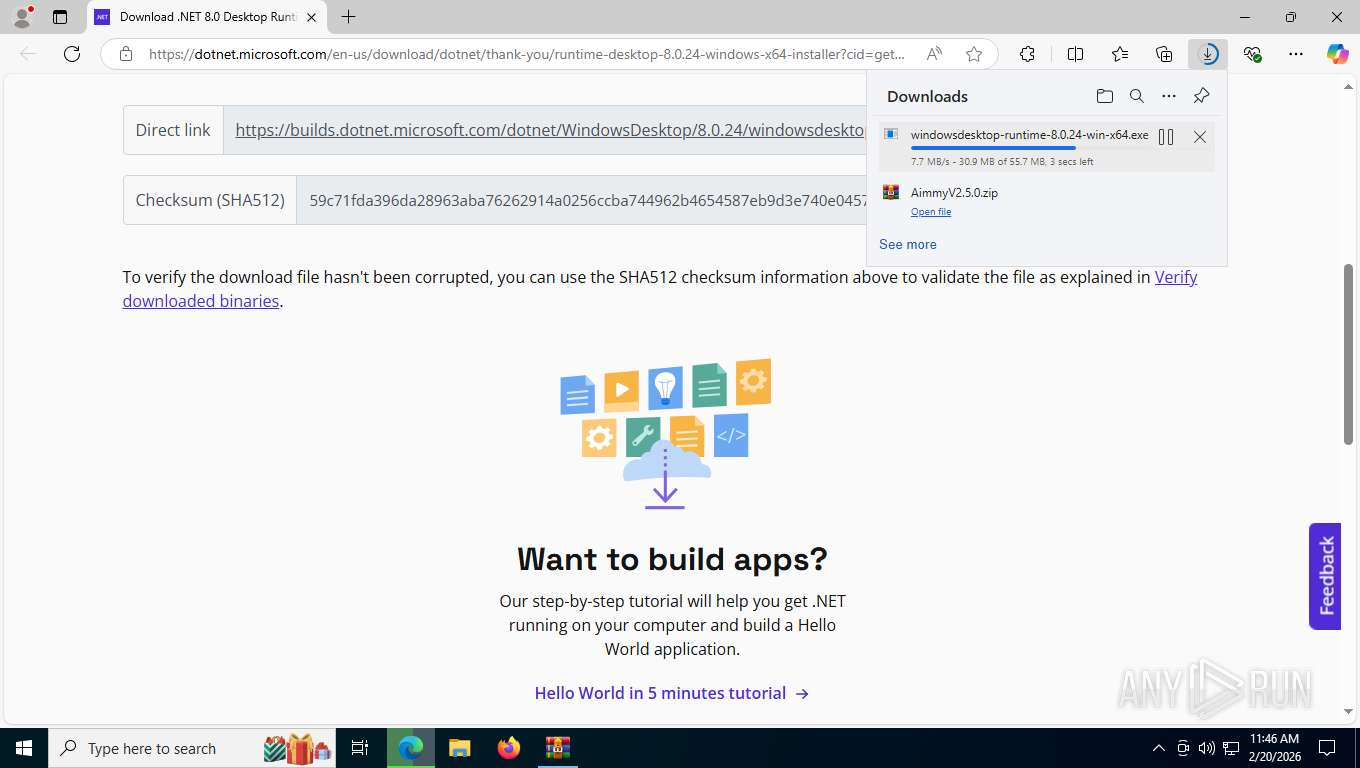This screenshot has height=768, width=1360.
Task: Click the download speed status text
Action: click(1002, 161)
